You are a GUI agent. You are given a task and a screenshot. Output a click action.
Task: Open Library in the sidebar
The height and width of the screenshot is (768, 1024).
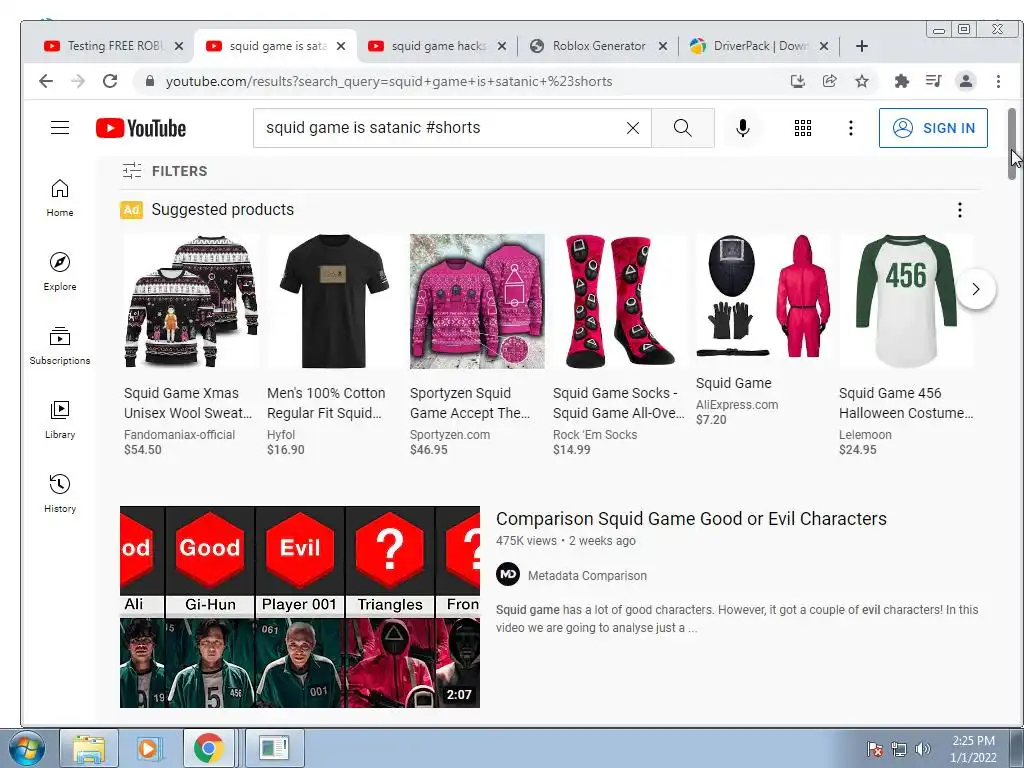(60, 419)
